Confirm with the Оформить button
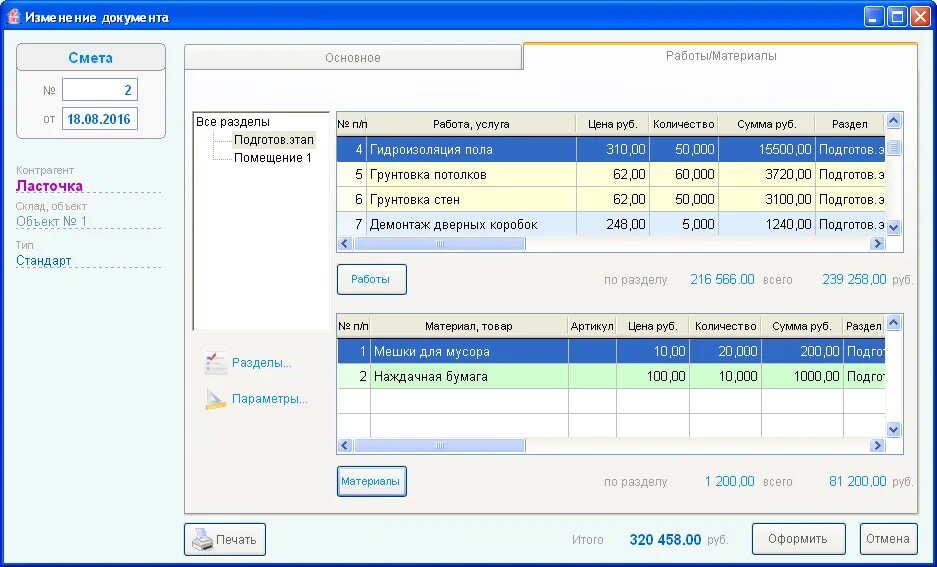The width and height of the screenshot is (937, 567). click(x=798, y=540)
